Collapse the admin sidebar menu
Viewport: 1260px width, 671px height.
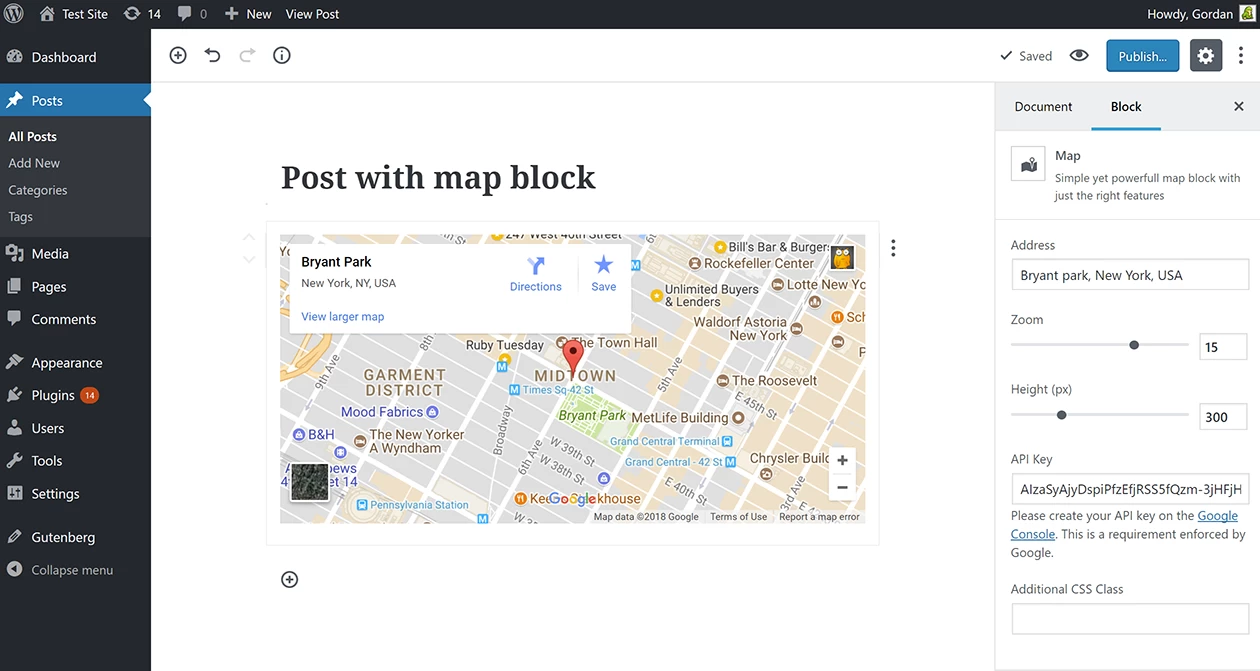tap(75, 570)
